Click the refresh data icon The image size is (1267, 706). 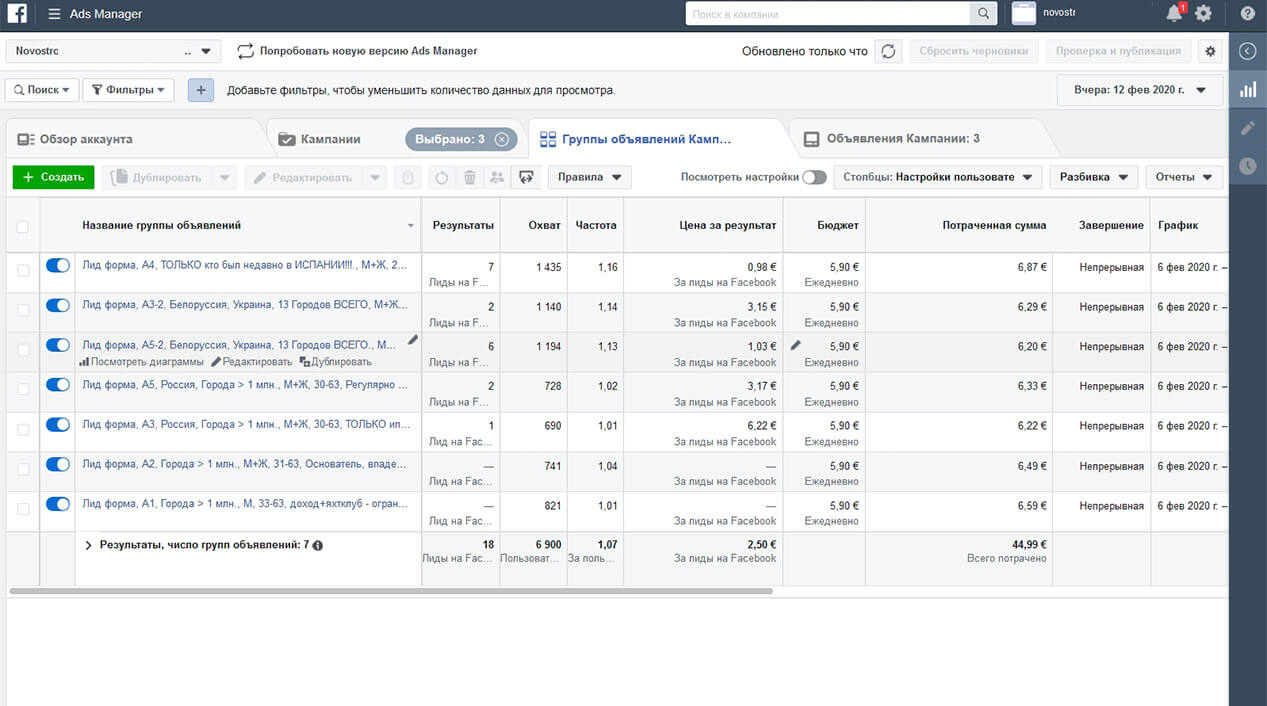click(x=888, y=51)
